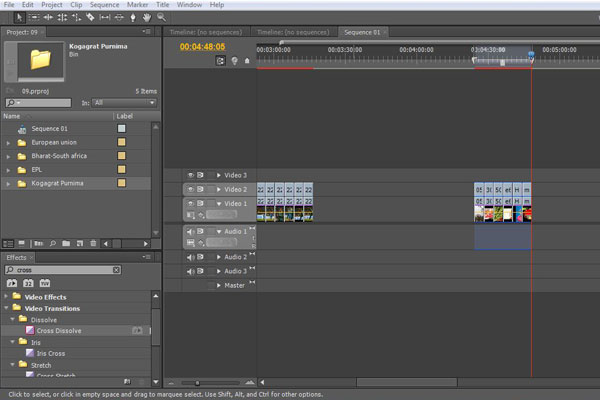The image size is (600, 400).
Task: Hide the Video 2 track output
Action: [190, 189]
